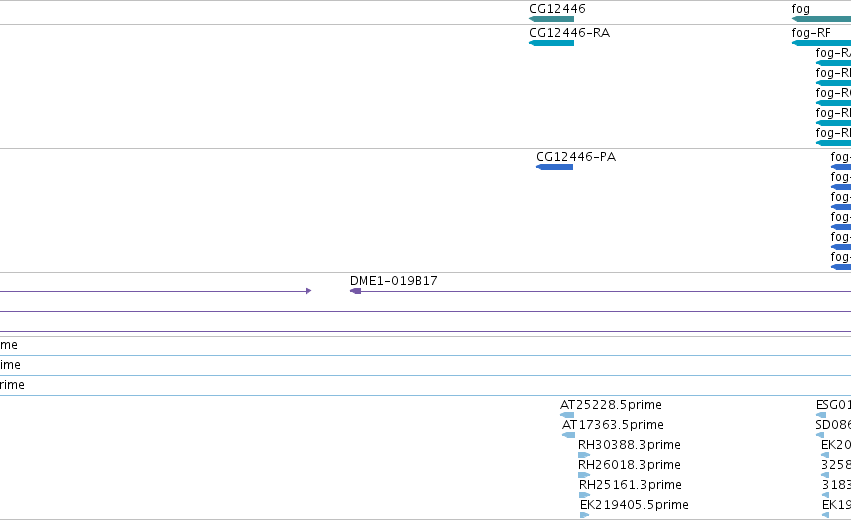Click the EST label starting with 3183
851x520 pixels.
[x=836, y=485]
